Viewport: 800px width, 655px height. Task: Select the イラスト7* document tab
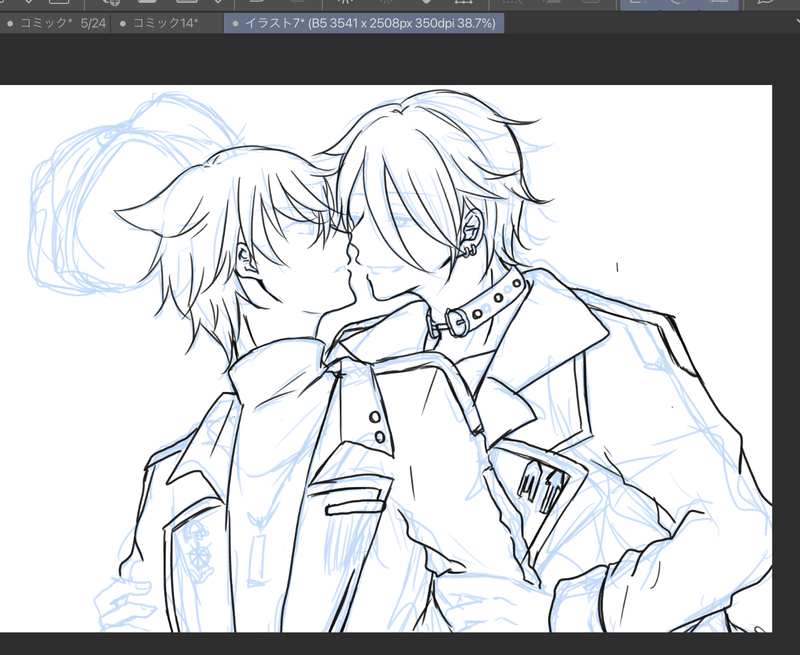(364, 23)
